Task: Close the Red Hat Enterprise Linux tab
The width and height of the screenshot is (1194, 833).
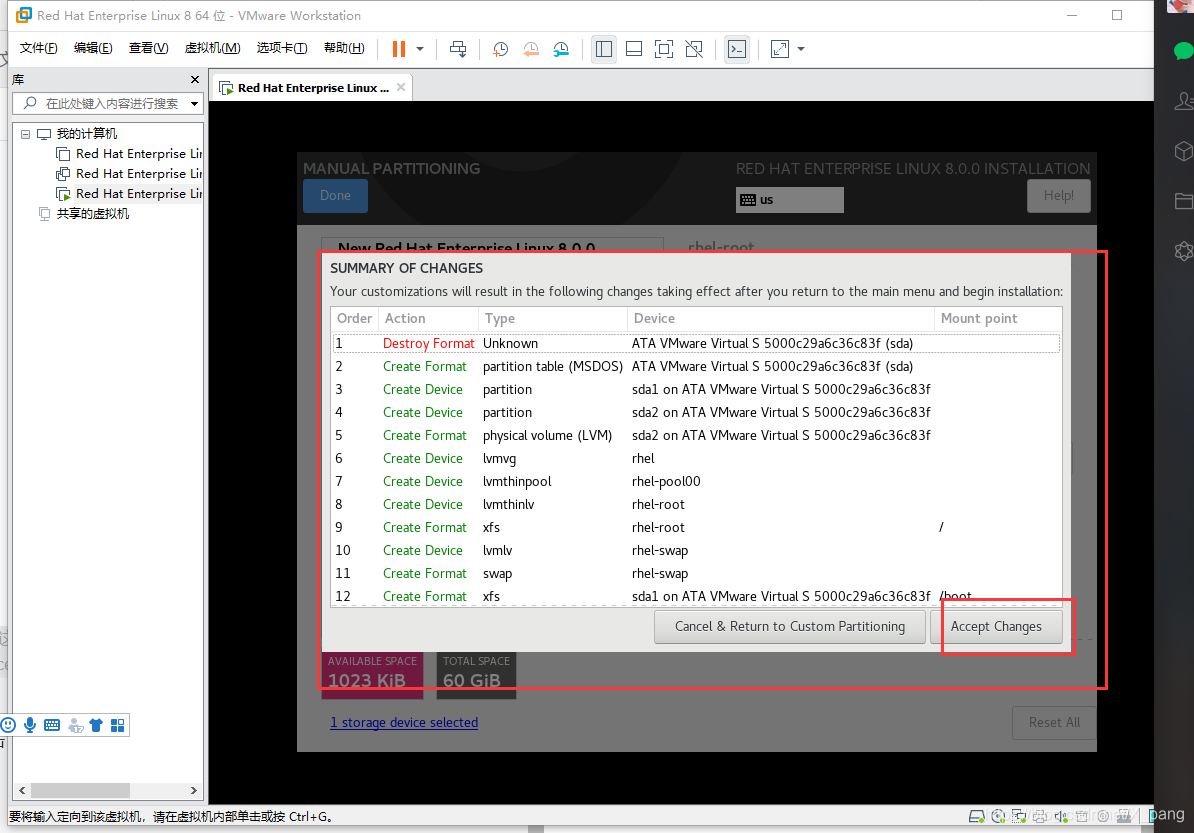Action: pos(401,87)
